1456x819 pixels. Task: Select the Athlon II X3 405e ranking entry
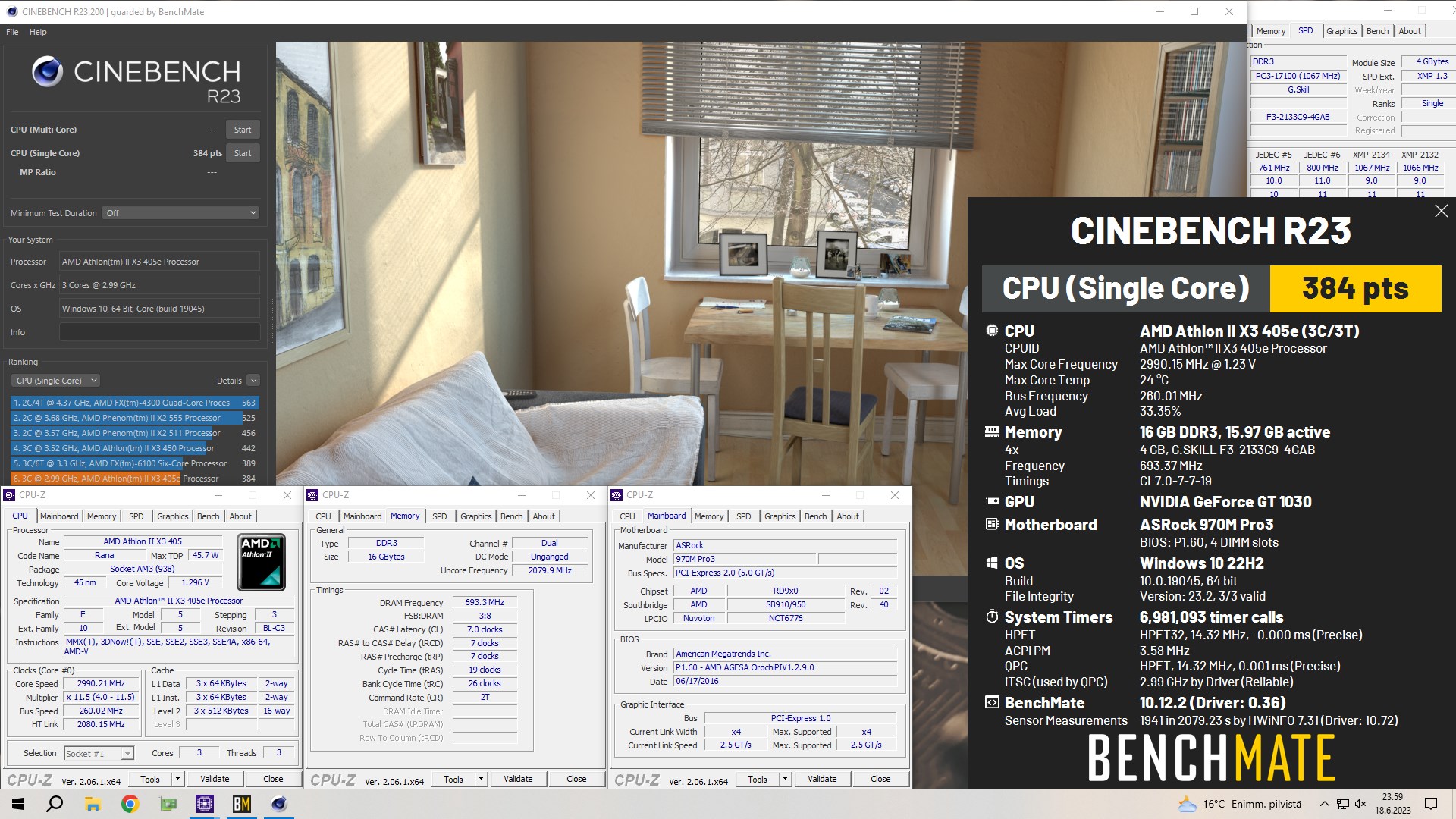point(134,479)
